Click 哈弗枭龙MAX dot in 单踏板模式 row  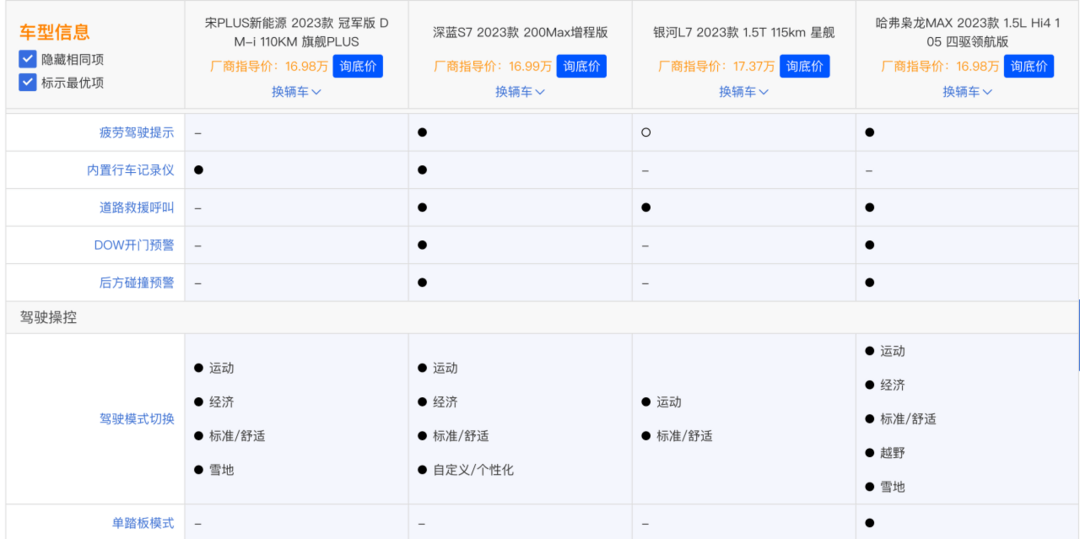(x=869, y=522)
